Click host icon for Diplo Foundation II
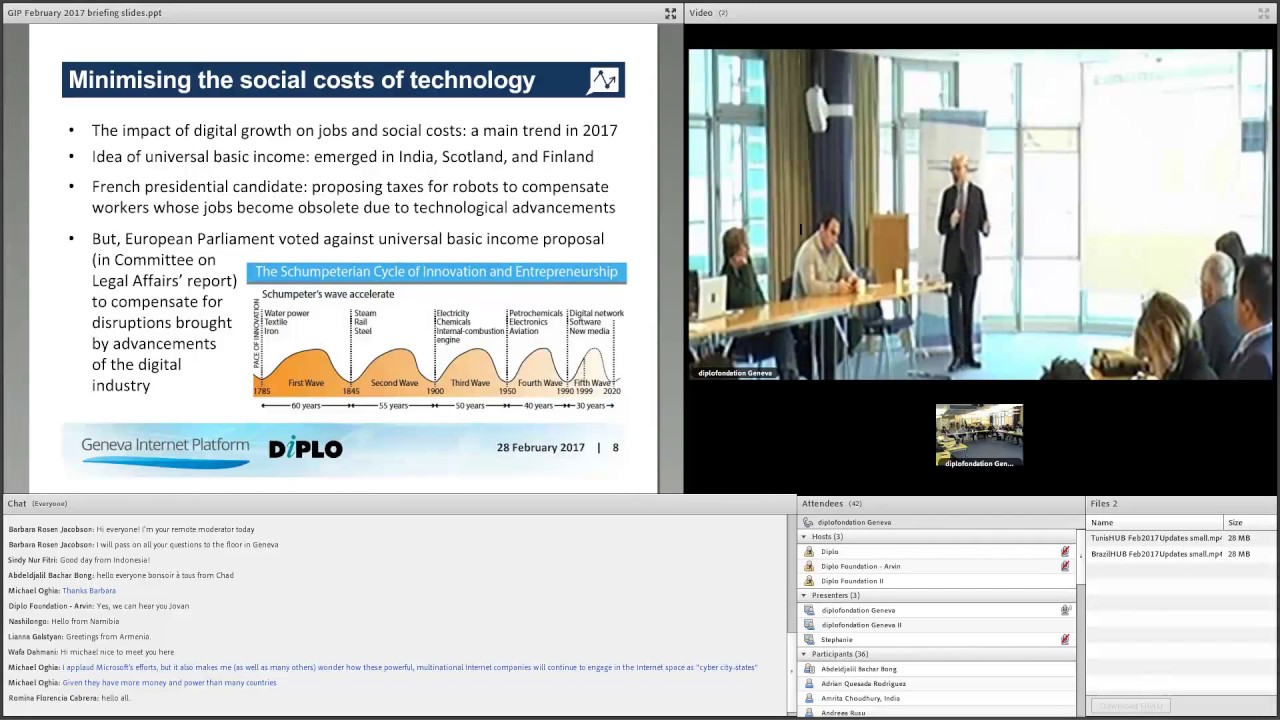The width and height of the screenshot is (1280, 720). pyautogui.click(x=809, y=581)
